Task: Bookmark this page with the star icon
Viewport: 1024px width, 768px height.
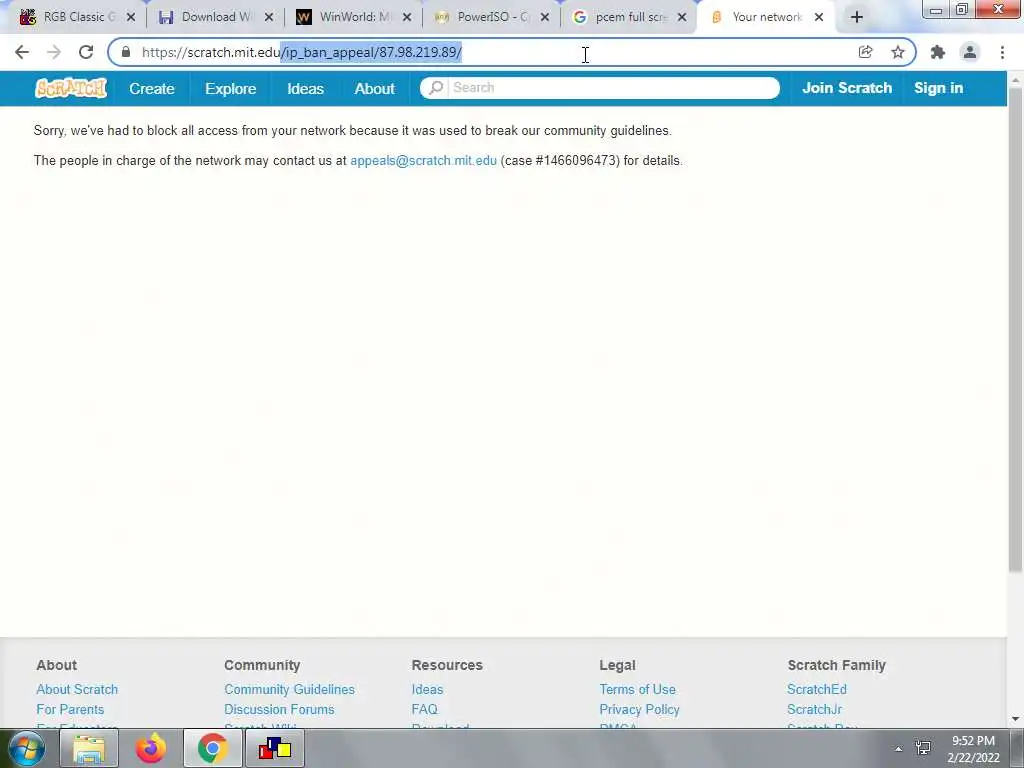Action: pos(898,52)
